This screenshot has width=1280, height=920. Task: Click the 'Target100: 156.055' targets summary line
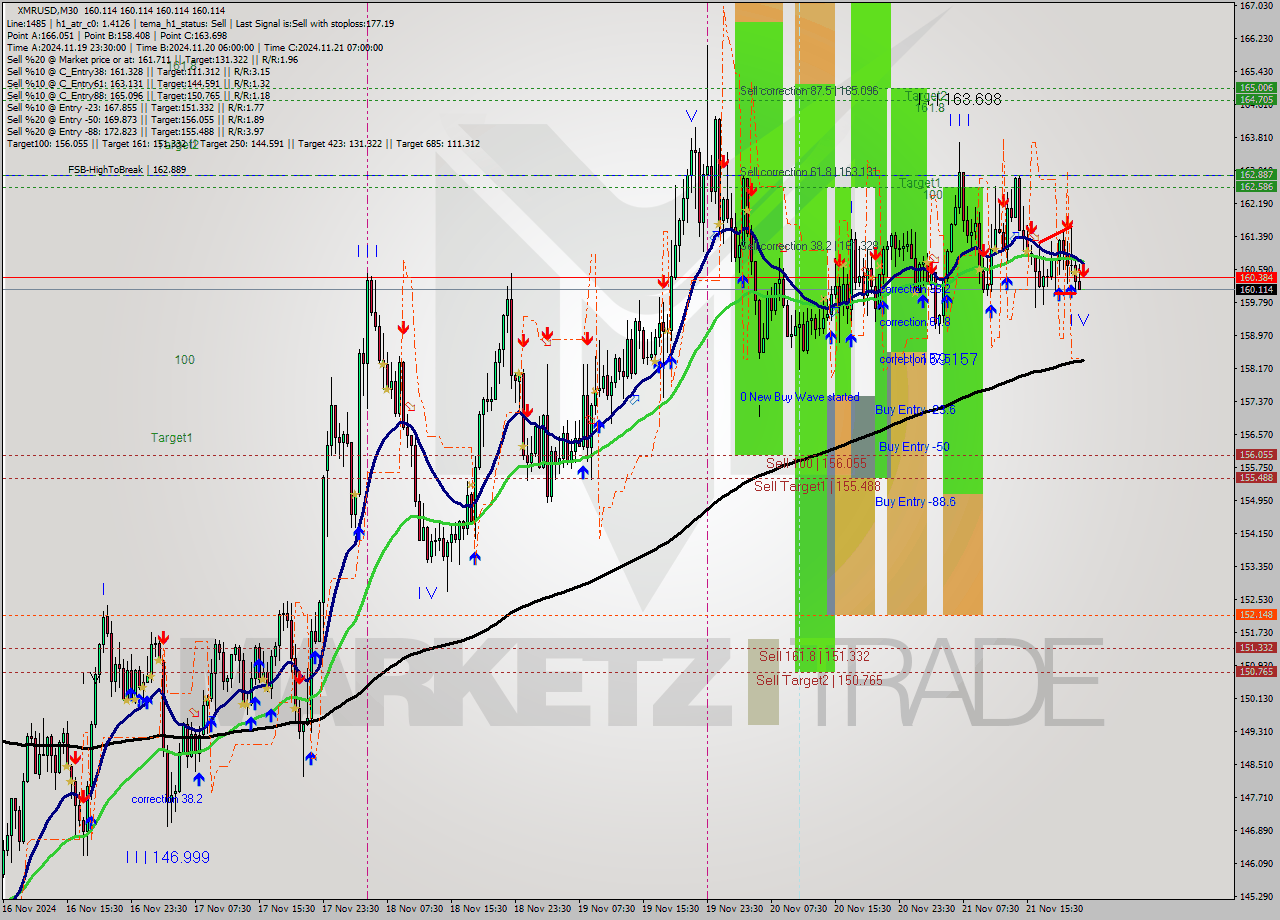(x=243, y=143)
